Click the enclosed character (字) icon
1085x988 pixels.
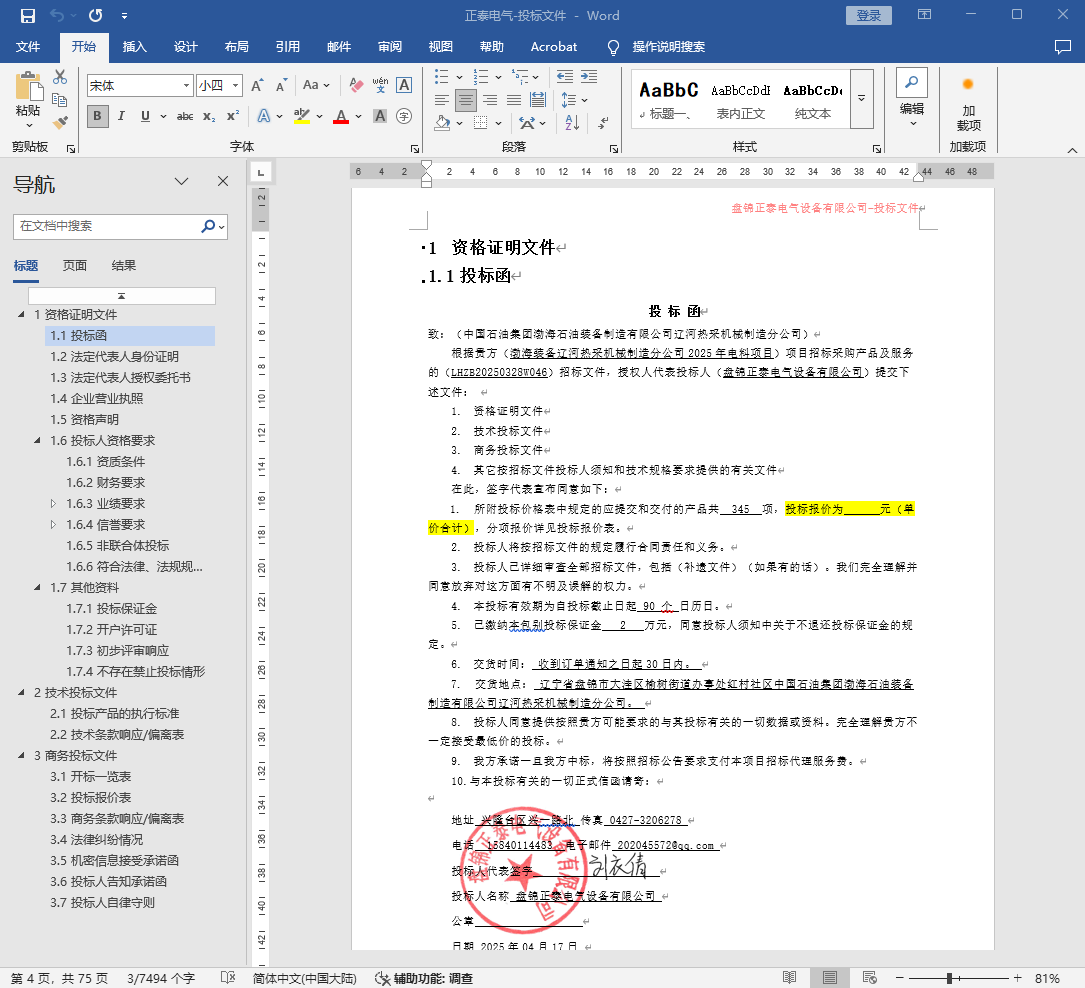404,116
